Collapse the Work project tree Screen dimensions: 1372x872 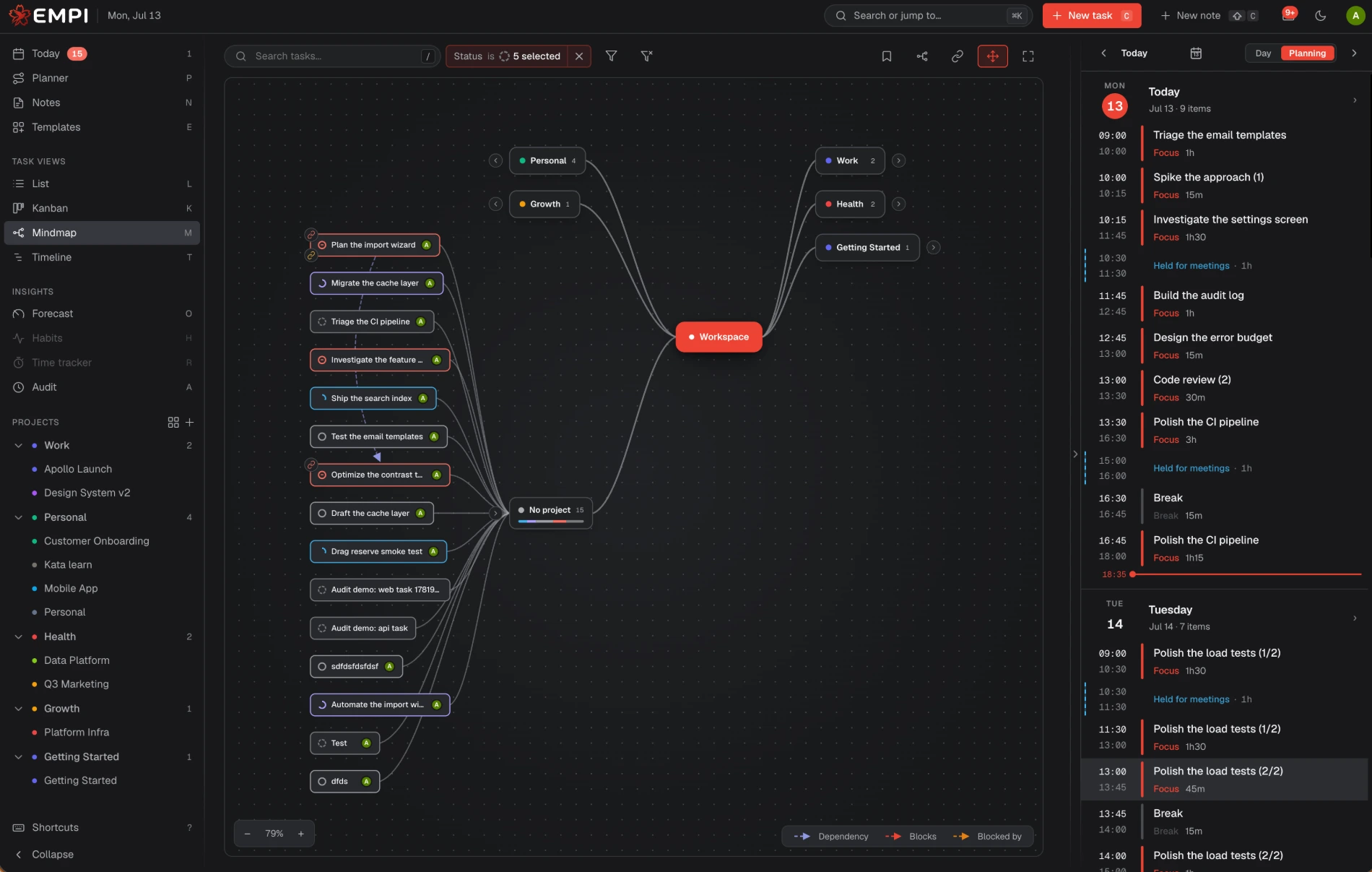tap(18, 445)
